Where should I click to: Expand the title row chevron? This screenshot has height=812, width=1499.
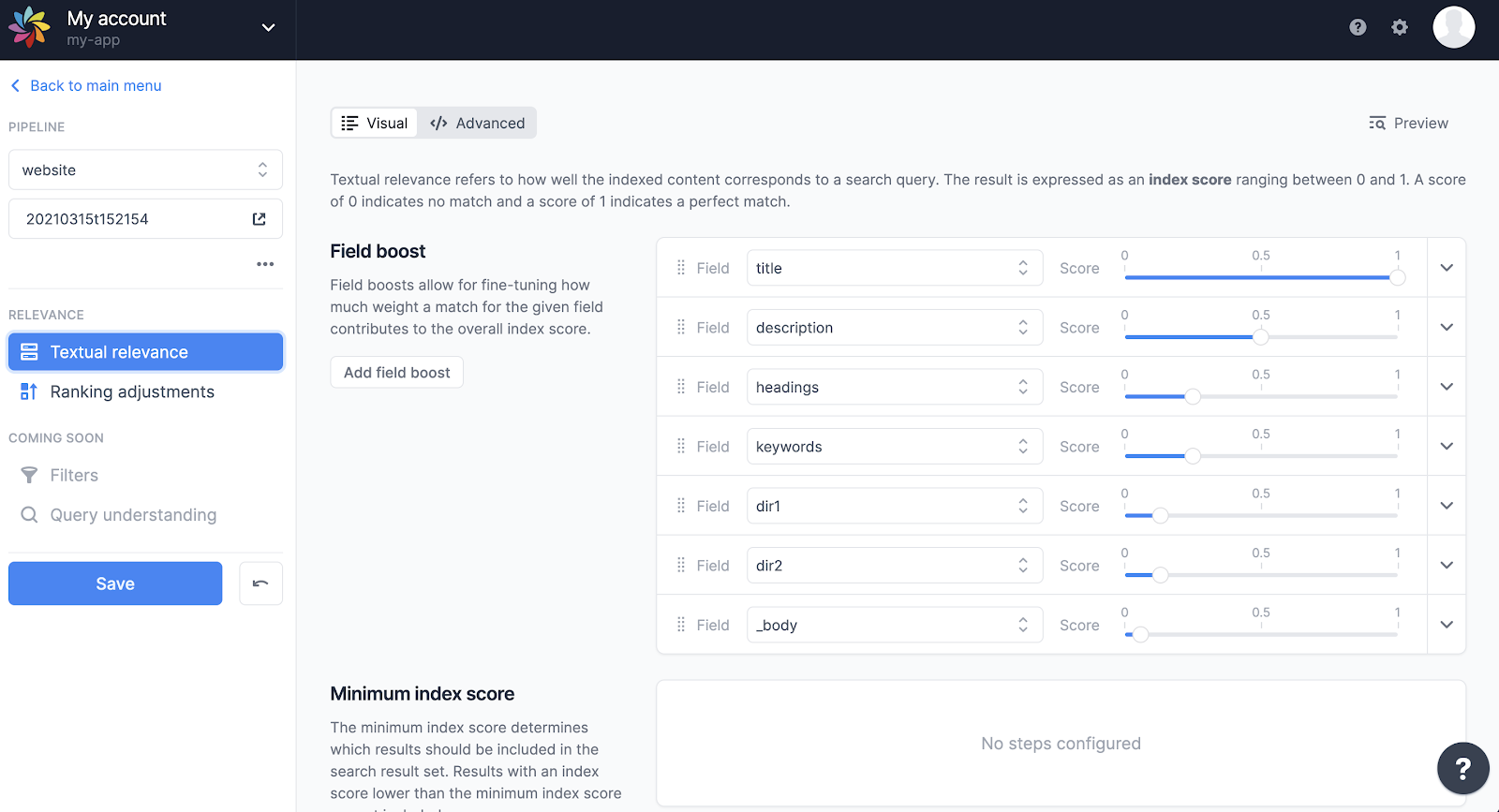[1447, 268]
